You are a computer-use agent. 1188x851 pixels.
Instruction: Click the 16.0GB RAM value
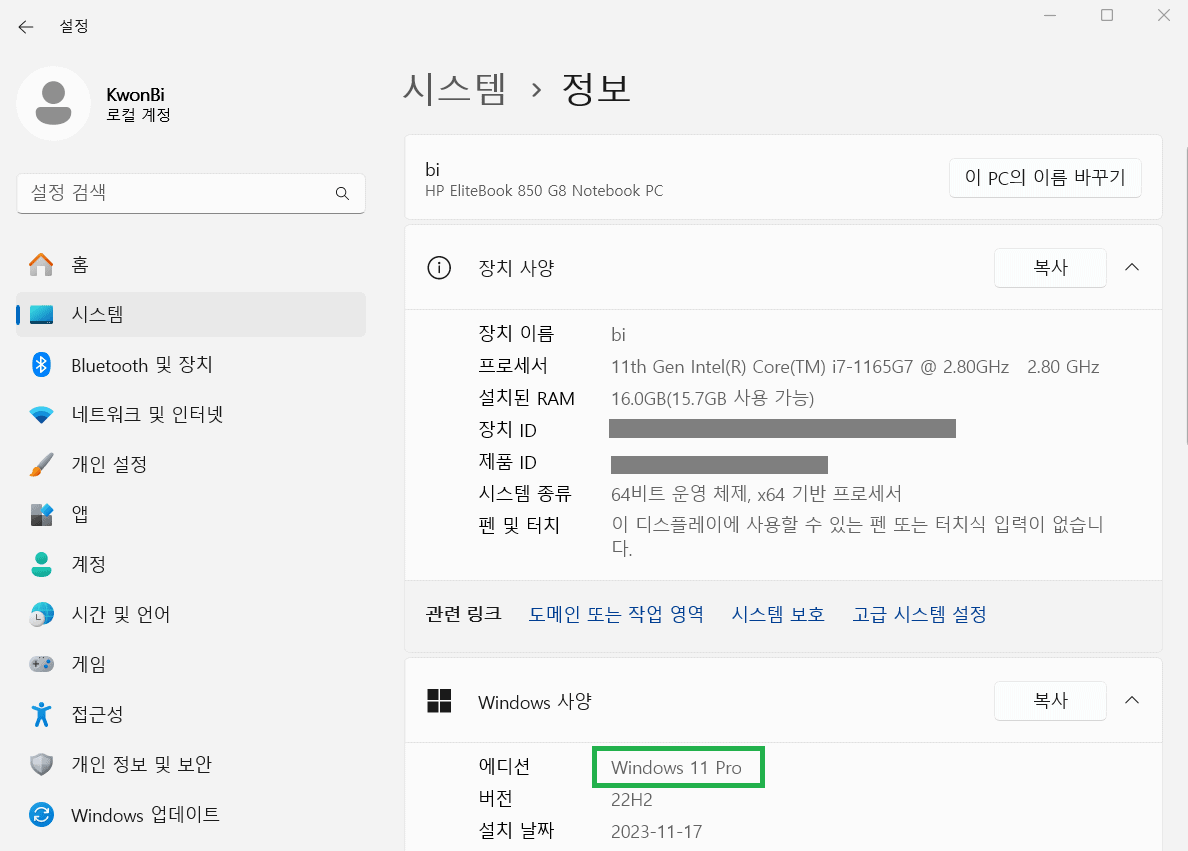click(x=712, y=399)
